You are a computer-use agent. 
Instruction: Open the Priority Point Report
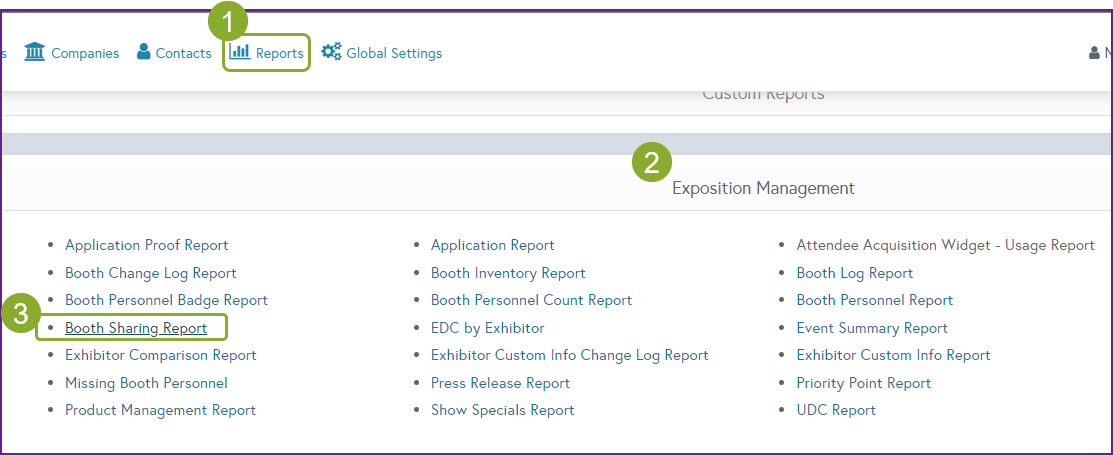(863, 383)
